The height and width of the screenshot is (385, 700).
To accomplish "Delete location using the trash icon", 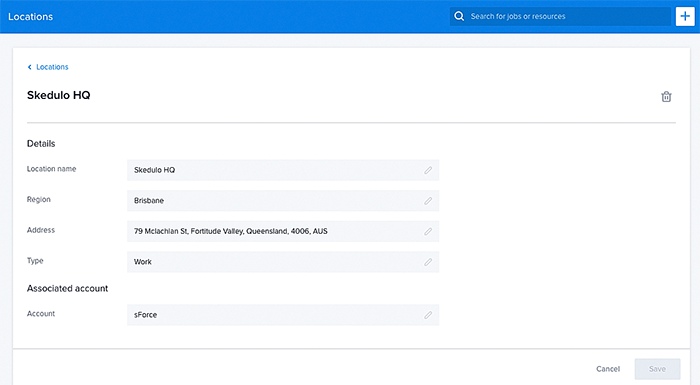I will pyautogui.click(x=666, y=96).
